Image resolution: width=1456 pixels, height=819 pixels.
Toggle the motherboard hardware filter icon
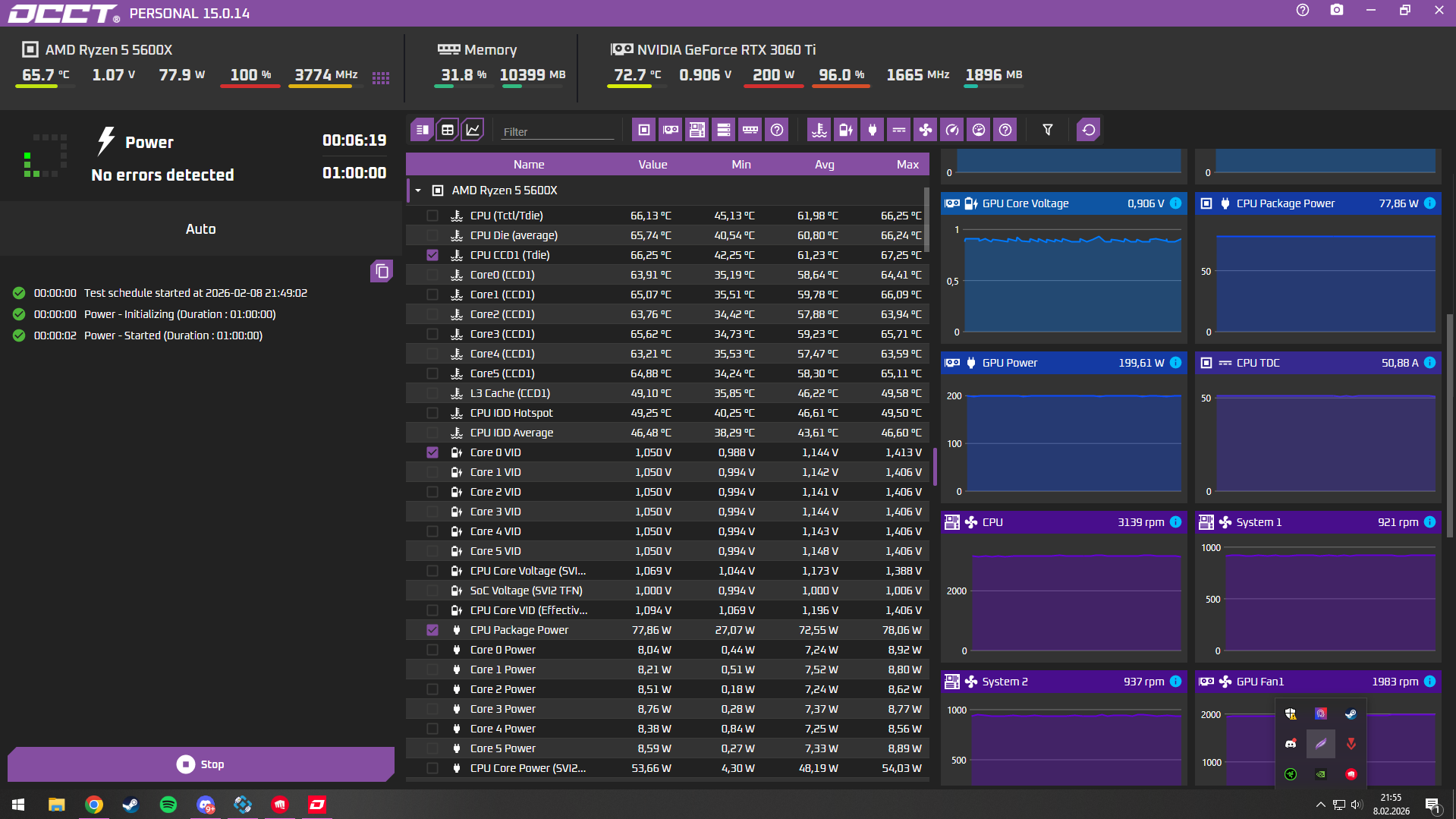click(x=697, y=130)
